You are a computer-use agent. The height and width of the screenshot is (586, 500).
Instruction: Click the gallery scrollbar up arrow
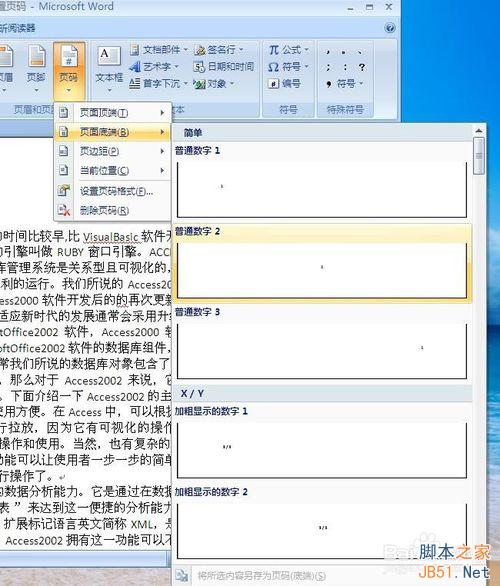[479, 131]
